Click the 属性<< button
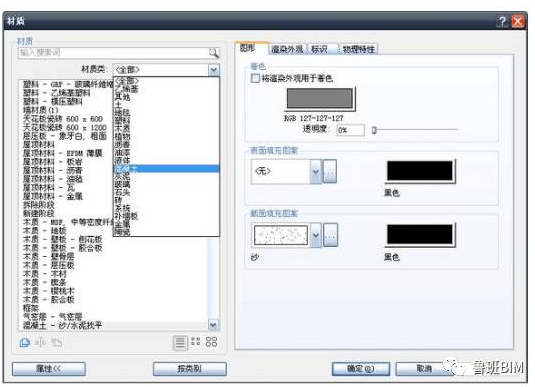Viewport: 535px width, 387px height. (49, 369)
